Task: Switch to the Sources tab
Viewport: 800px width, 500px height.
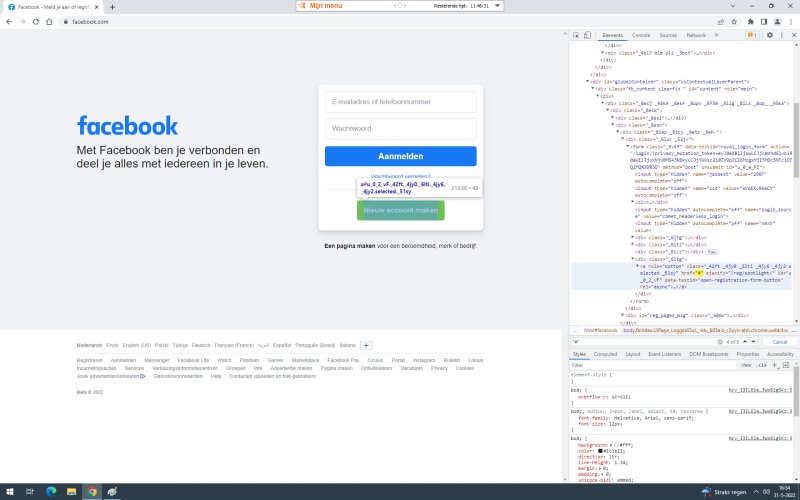Action: pos(668,35)
